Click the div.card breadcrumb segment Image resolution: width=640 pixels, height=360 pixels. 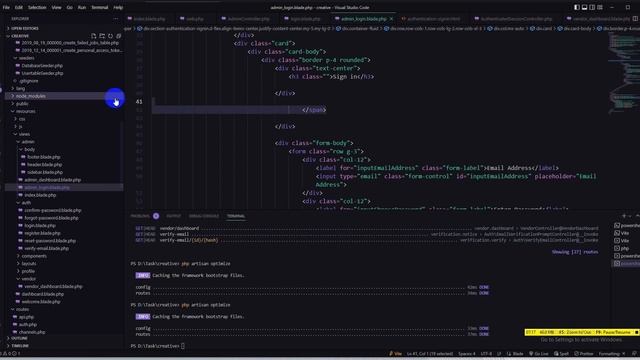541,29
